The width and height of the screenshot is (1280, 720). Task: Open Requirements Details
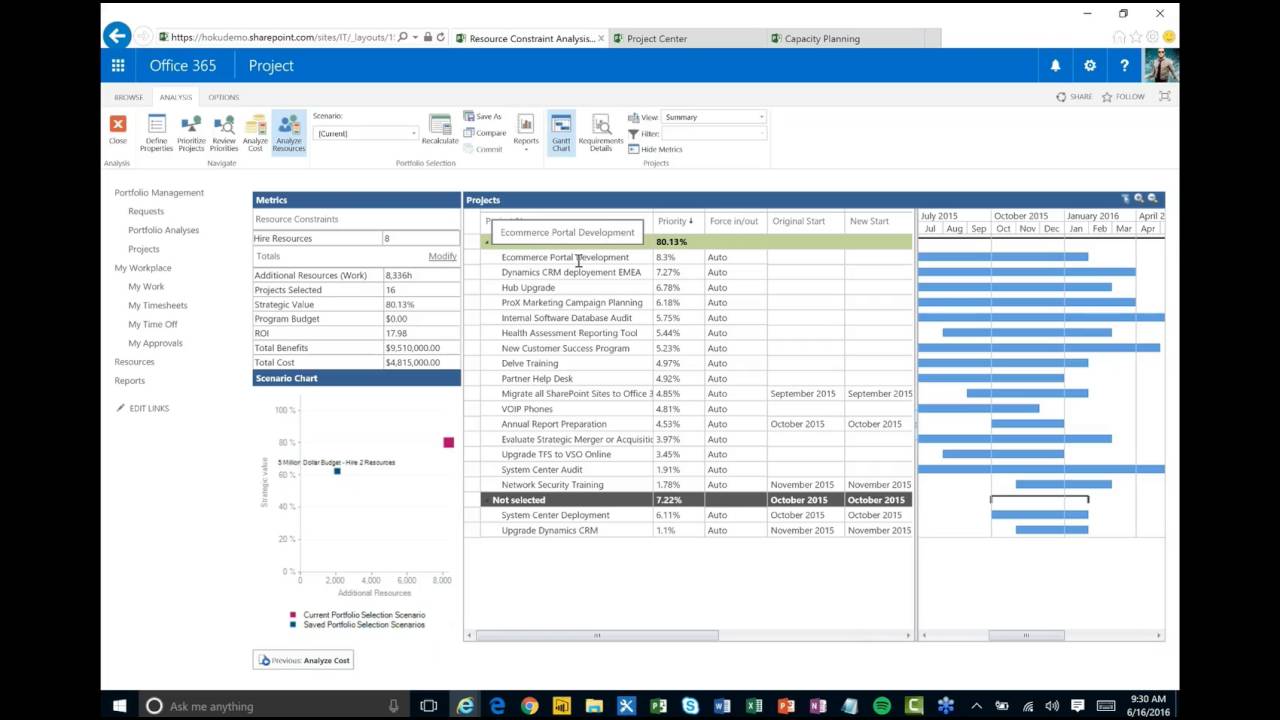[x=601, y=133]
